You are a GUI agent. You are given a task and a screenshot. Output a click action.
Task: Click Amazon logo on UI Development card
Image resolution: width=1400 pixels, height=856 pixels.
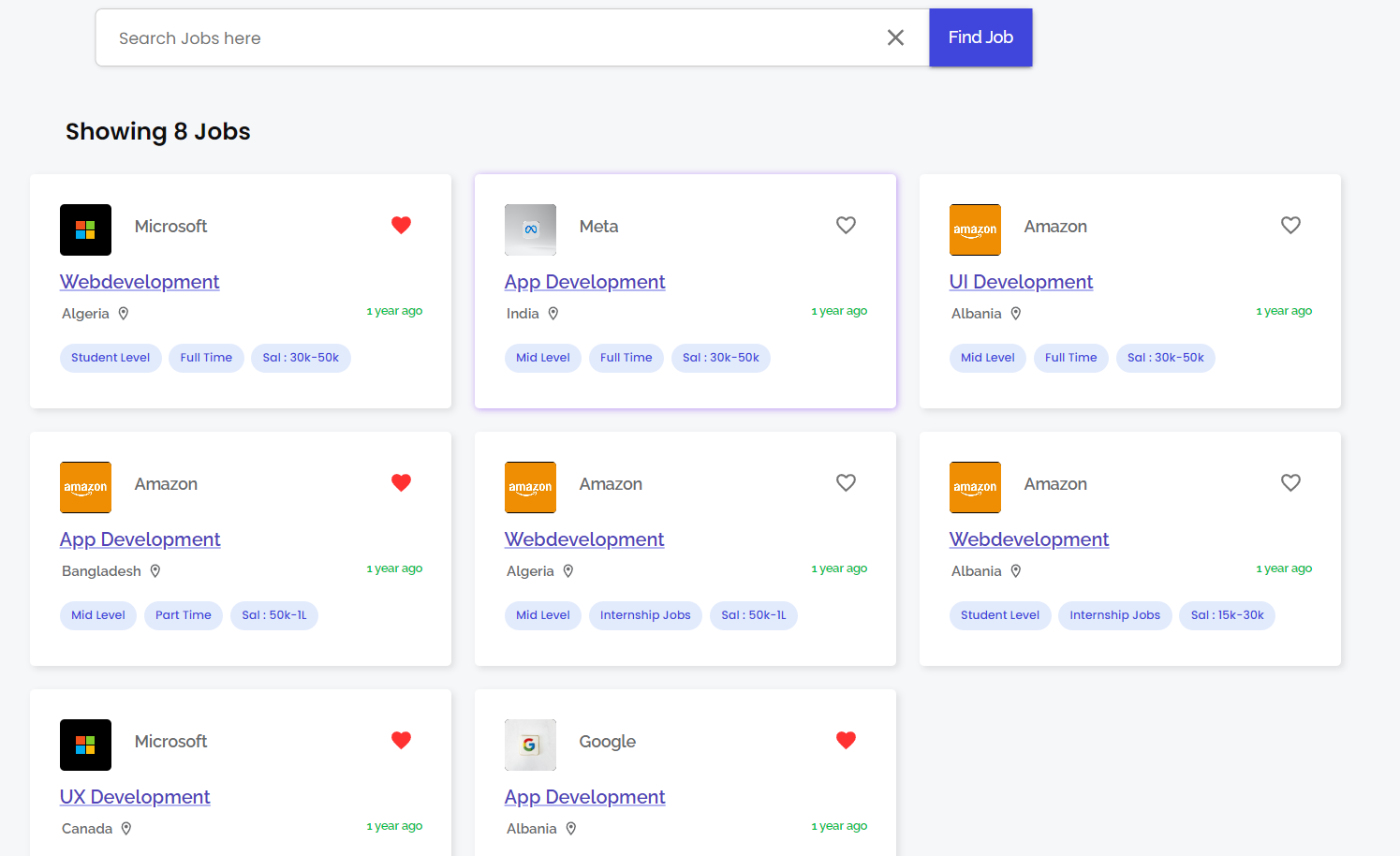tap(975, 229)
